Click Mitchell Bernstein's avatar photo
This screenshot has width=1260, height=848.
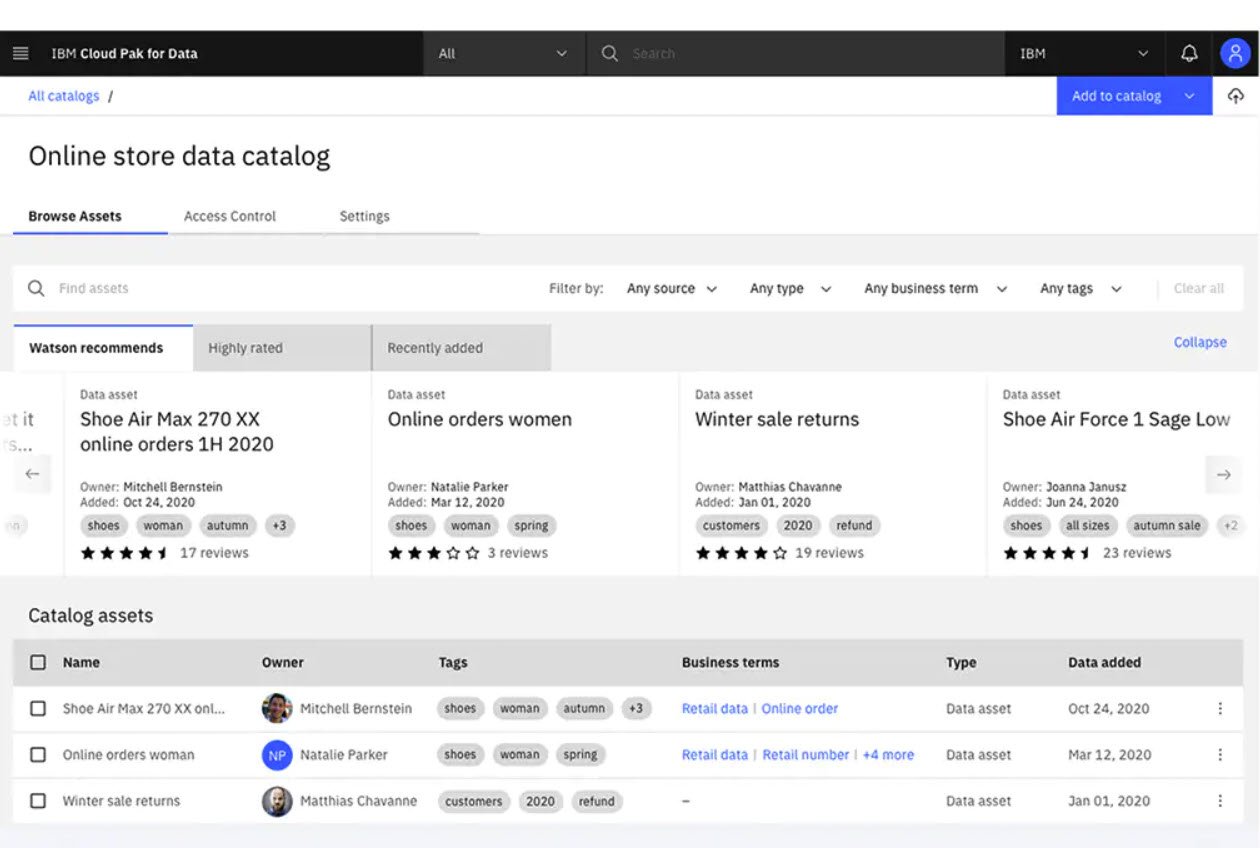tap(277, 709)
